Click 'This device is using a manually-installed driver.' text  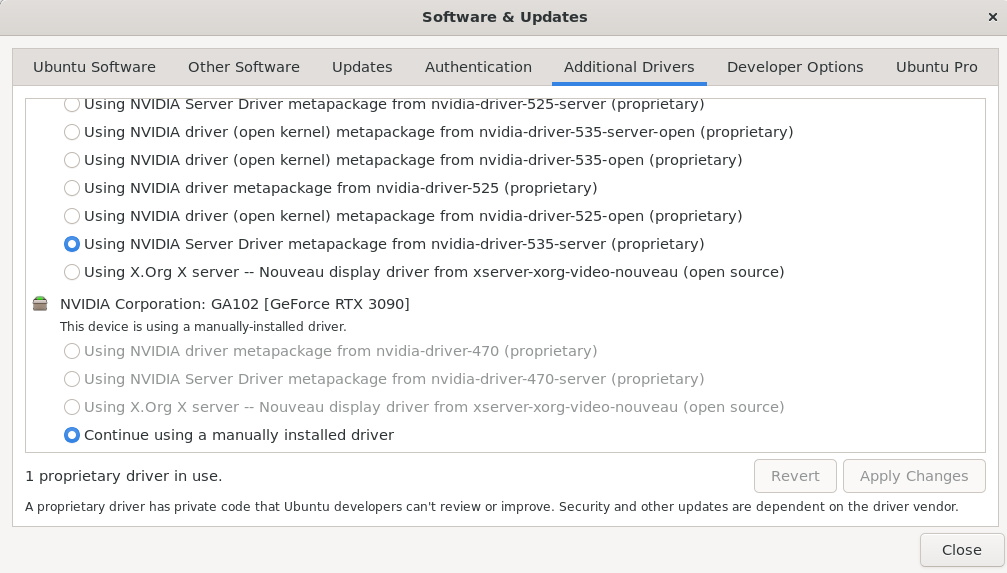pos(203,326)
